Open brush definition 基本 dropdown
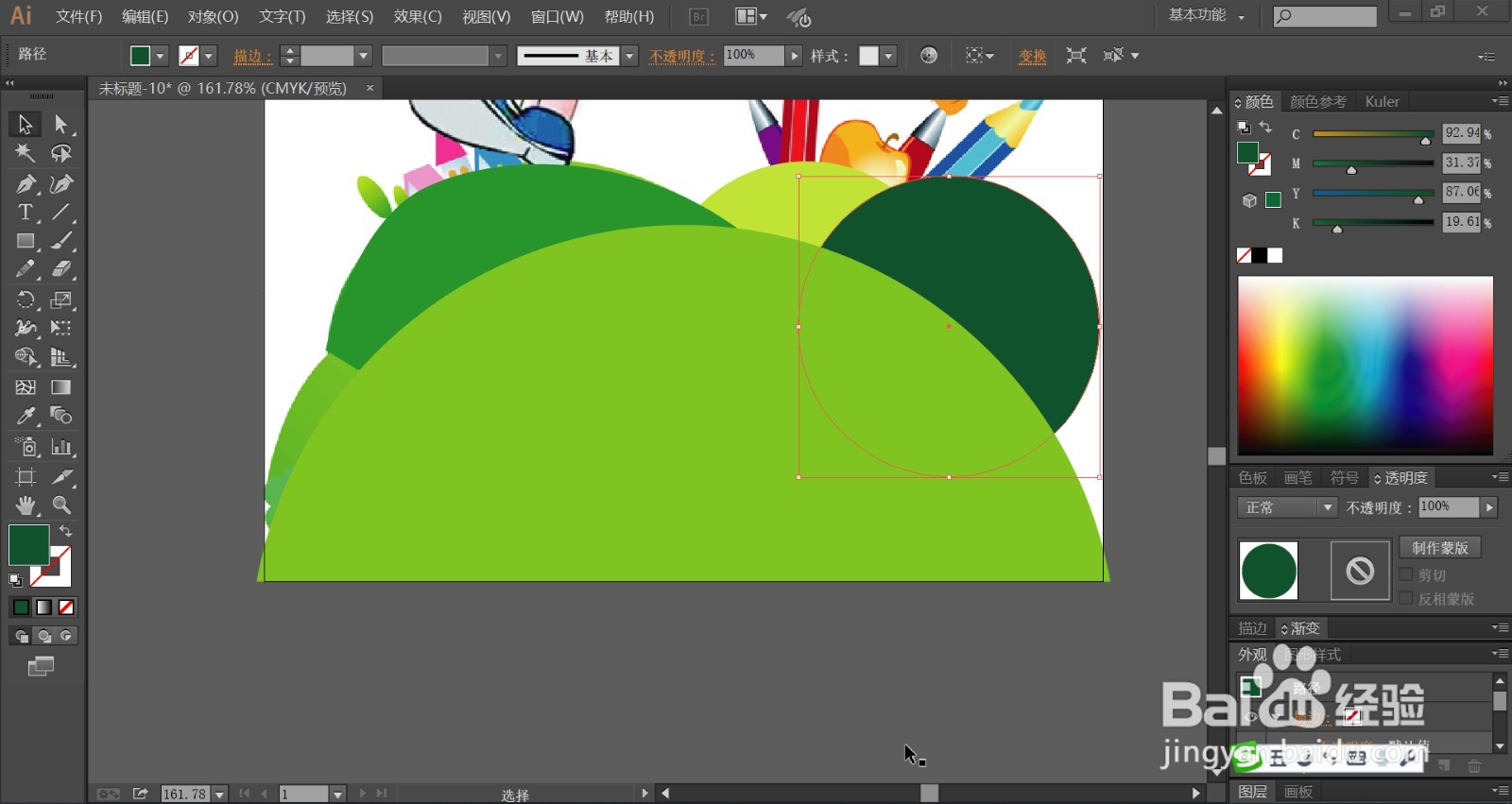Screen dimensions: 1512x804 click(629, 56)
